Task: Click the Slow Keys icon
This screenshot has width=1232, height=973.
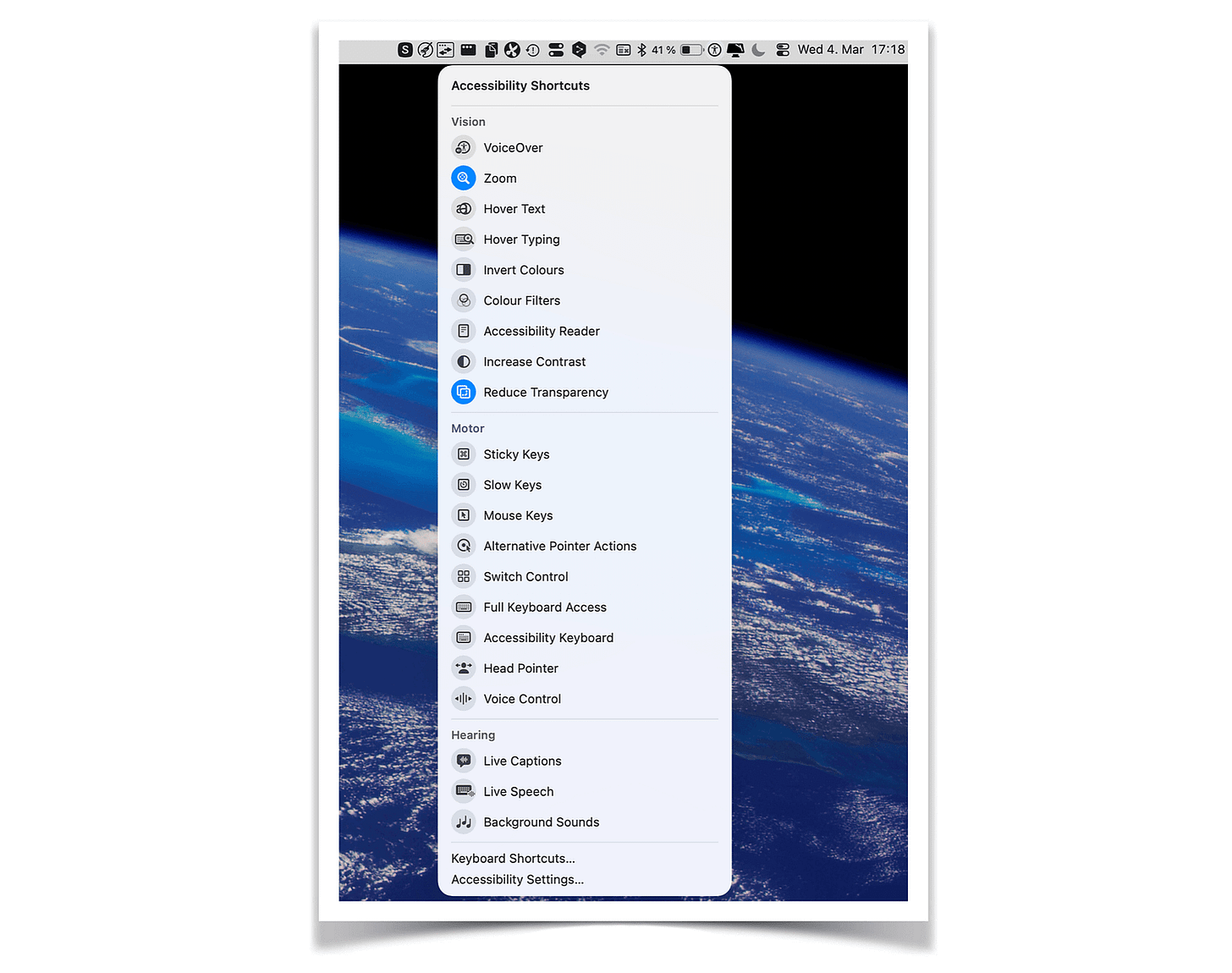Action: (463, 485)
